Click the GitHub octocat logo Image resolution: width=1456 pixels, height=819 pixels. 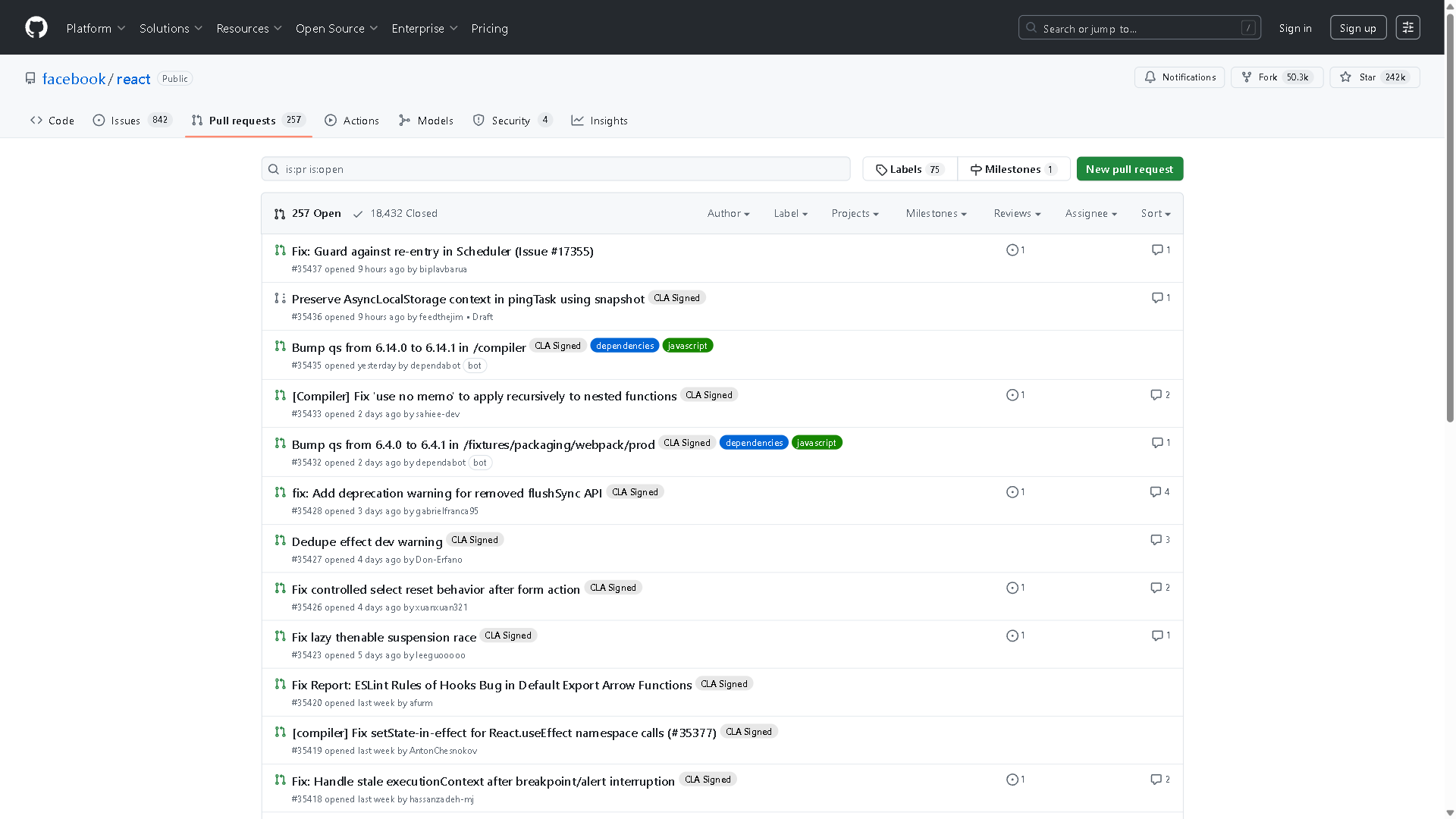pyautogui.click(x=36, y=27)
